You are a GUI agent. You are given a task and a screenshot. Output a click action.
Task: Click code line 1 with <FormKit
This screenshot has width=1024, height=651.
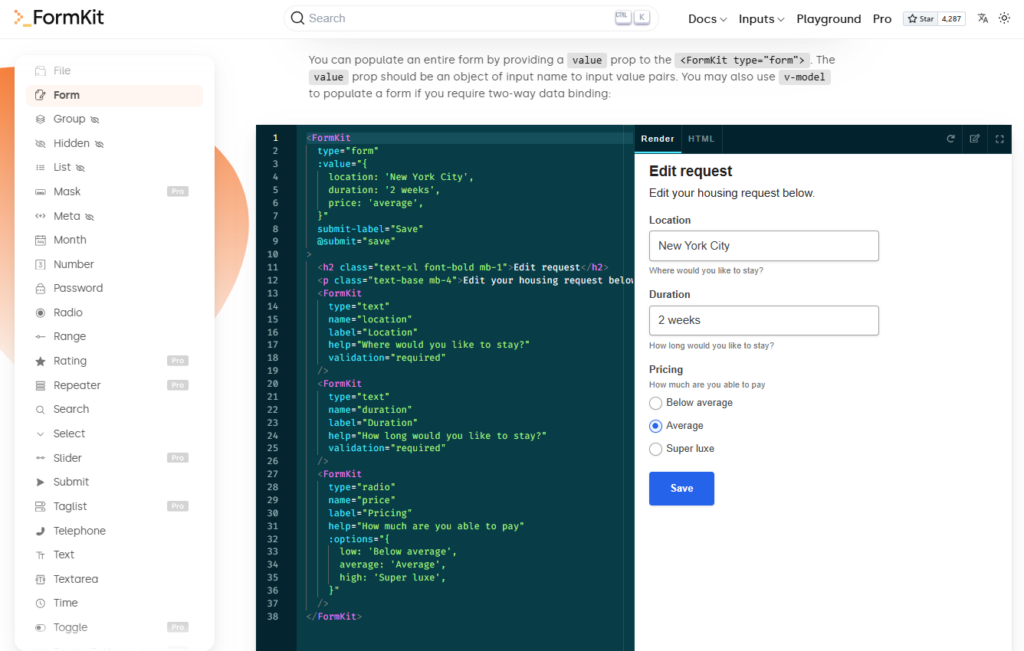pos(465,138)
